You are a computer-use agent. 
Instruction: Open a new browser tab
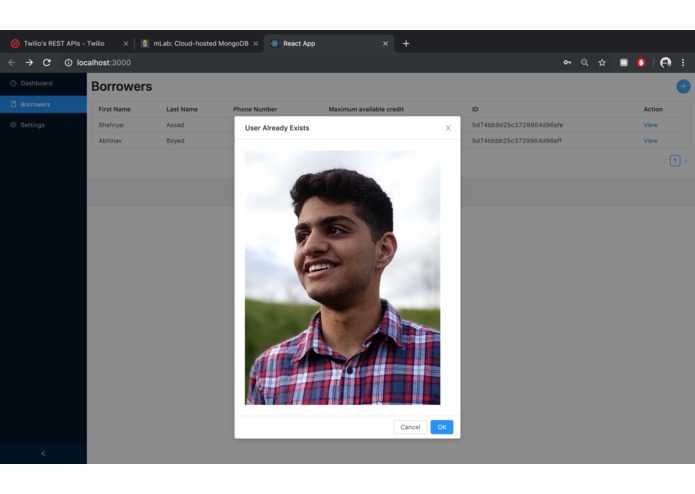(406, 43)
